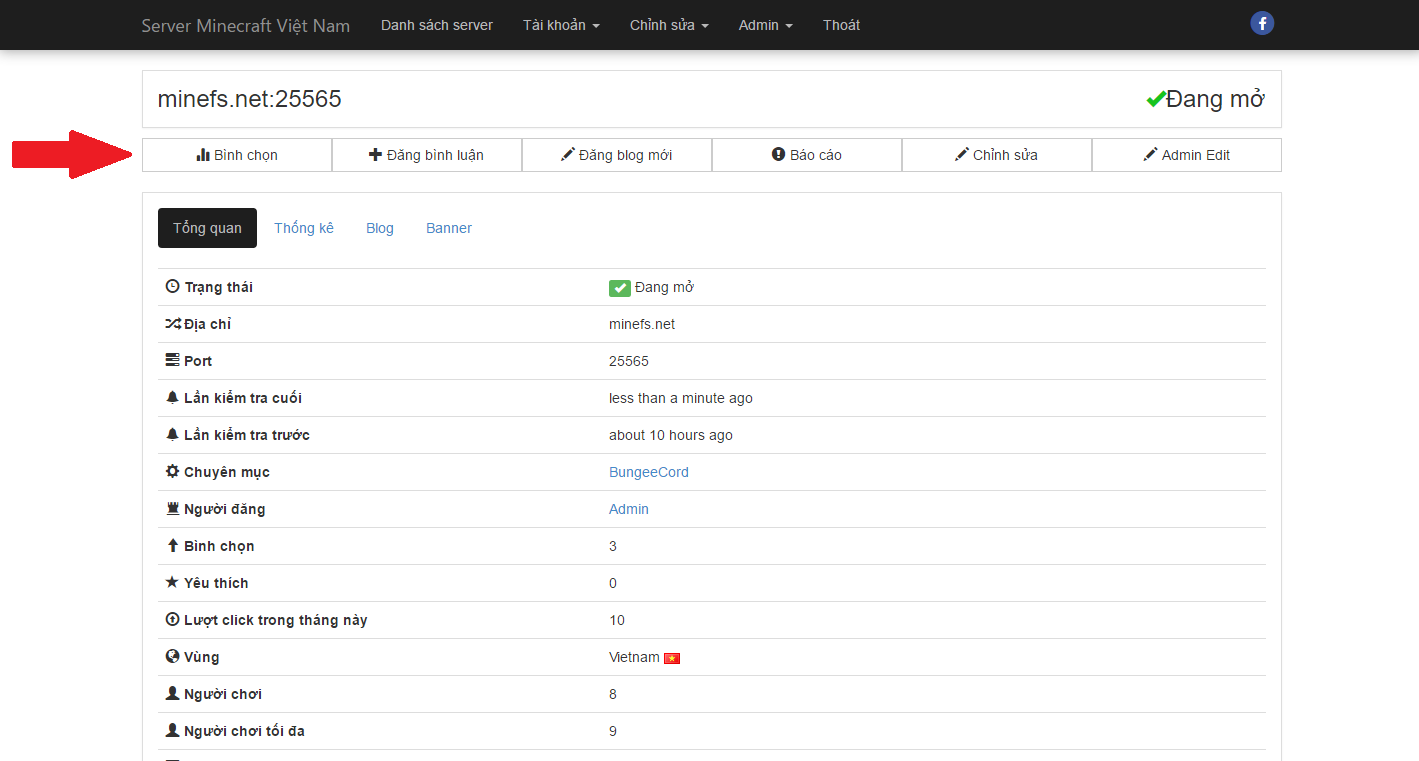The height and width of the screenshot is (761, 1419).
Task: Click the queen icon beside Người đăng
Action: [x=172, y=509]
